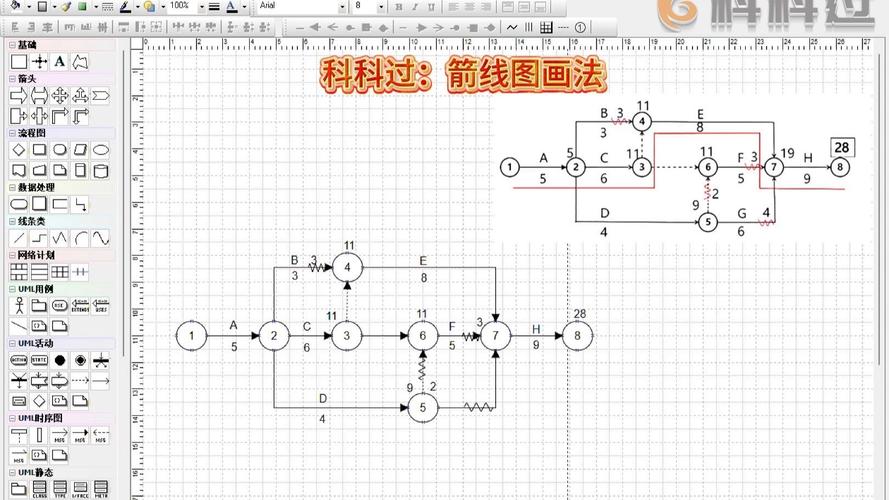The width and height of the screenshot is (889, 500).
Task: Select the text 'A' tool in 基础 palette
Action: click(60, 62)
